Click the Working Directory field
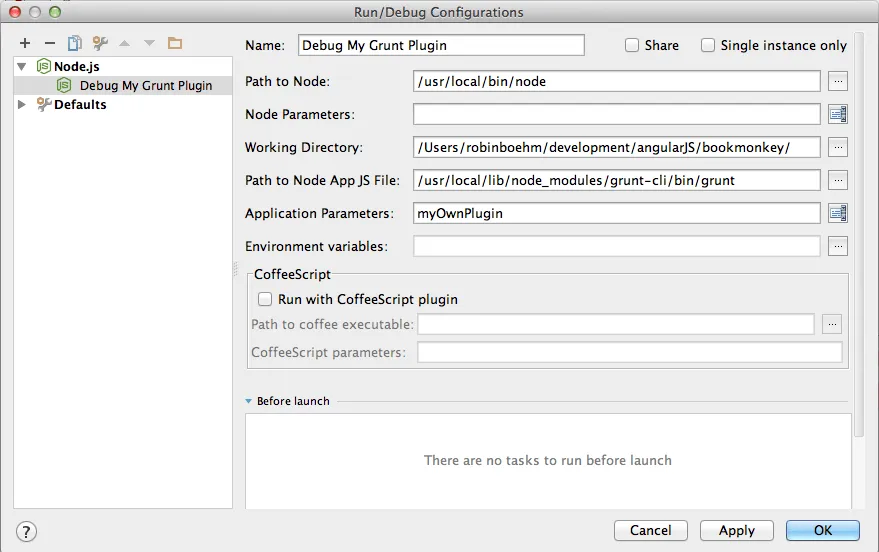The height and width of the screenshot is (552, 879). [617, 147]
